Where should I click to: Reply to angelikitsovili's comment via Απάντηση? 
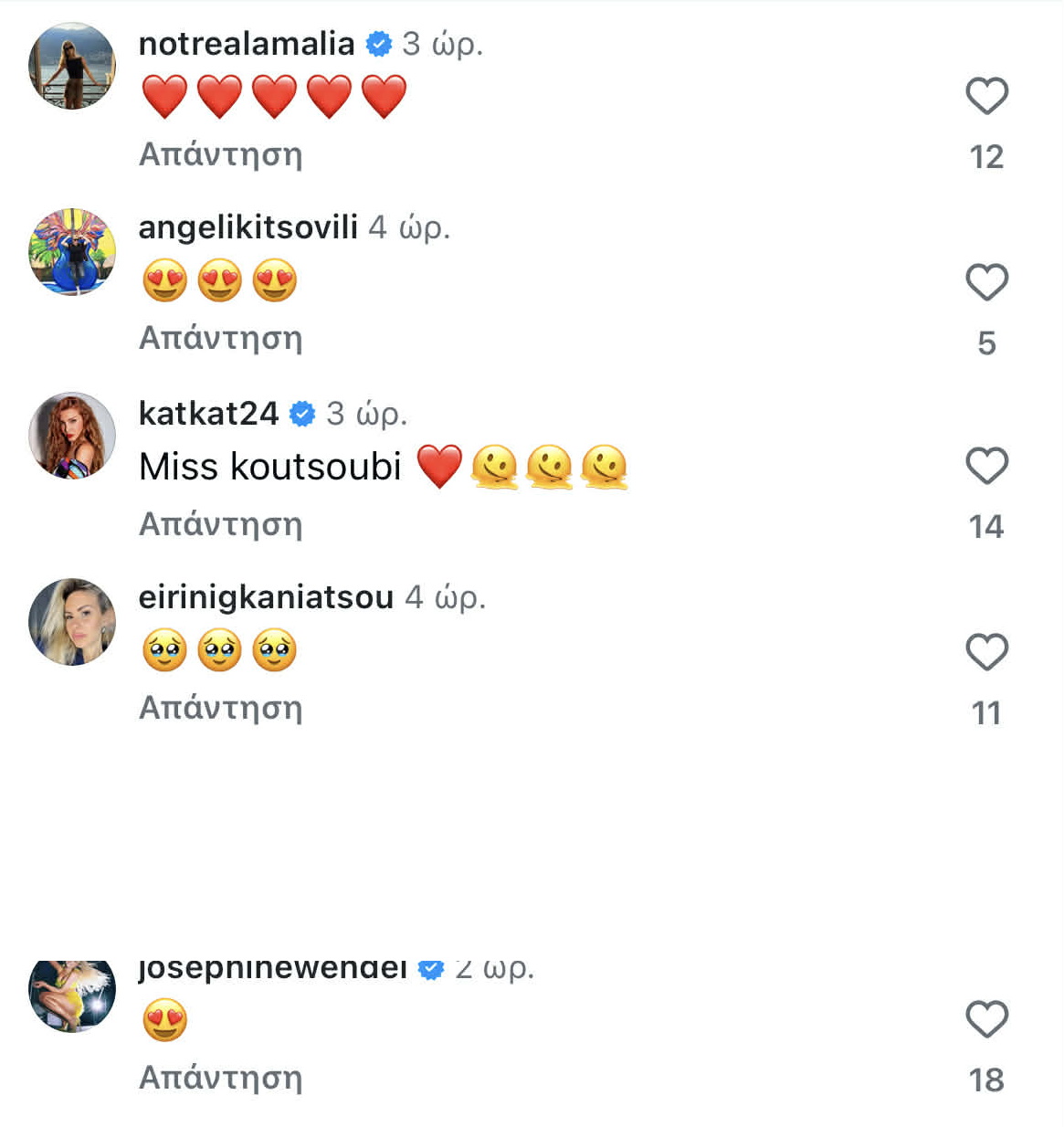(220, 338)
